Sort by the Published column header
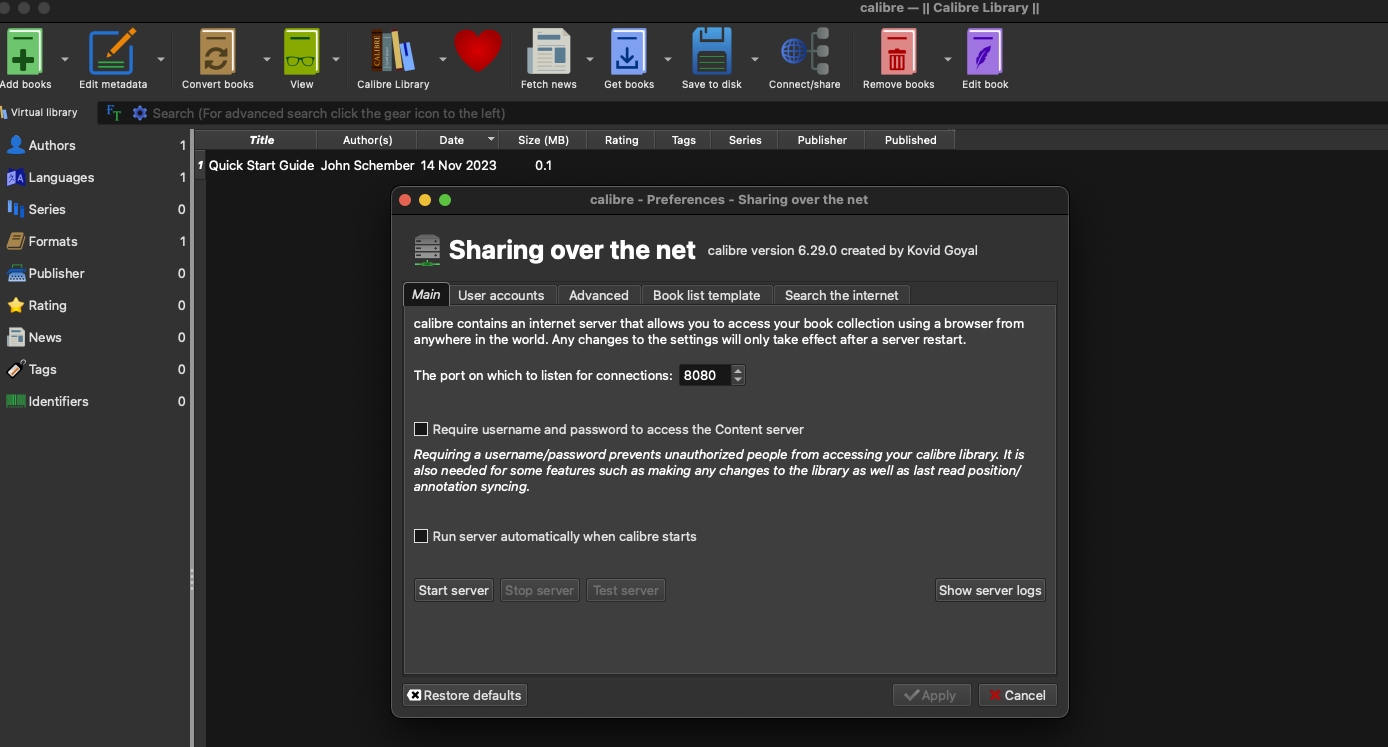Image resolution: width=1388 pixels, height=747 pixels. [x=910, y=140]
